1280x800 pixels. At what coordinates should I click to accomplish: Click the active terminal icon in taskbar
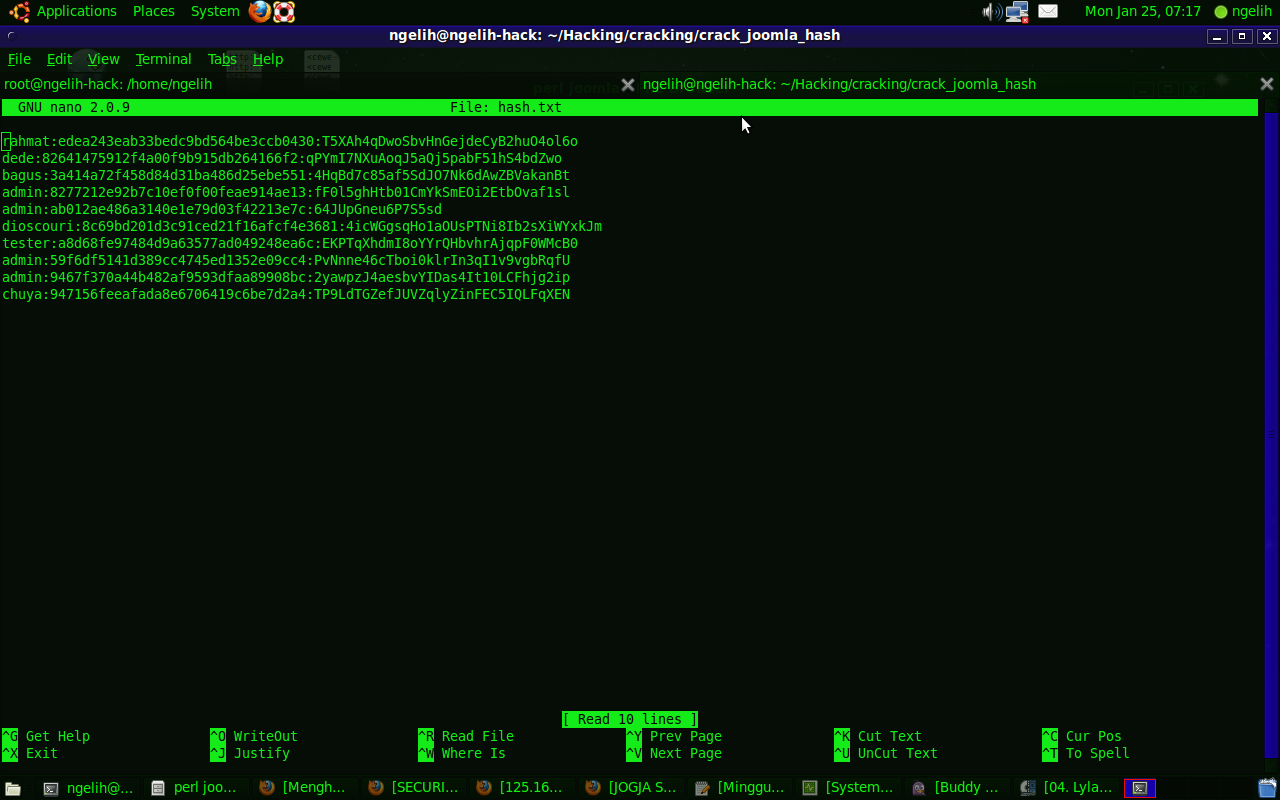click(1140, 788)
